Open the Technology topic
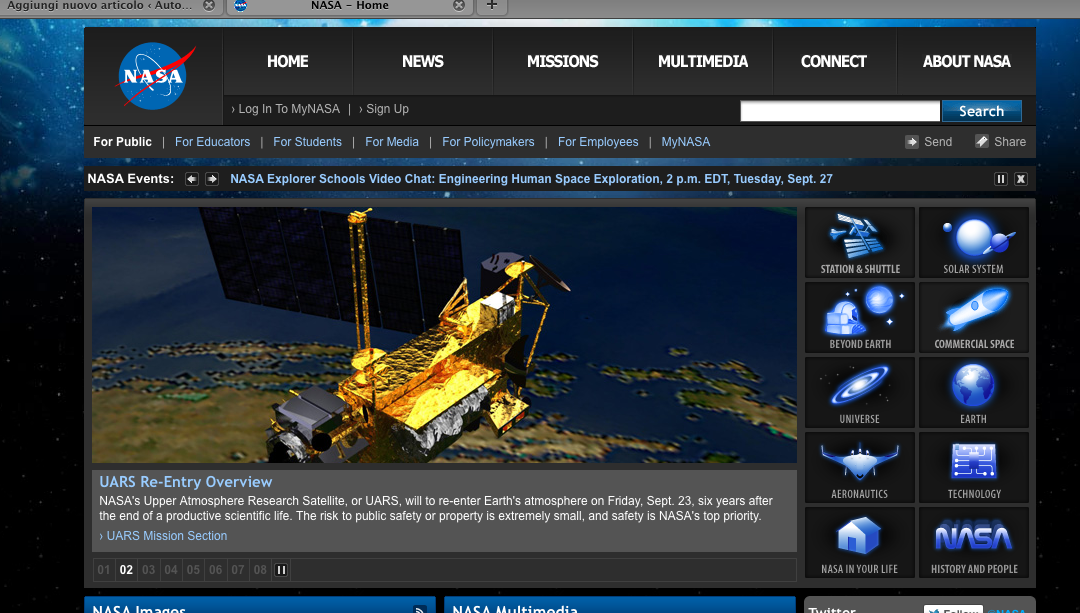This screenshot has height=613, width=1080. (973, 468)
